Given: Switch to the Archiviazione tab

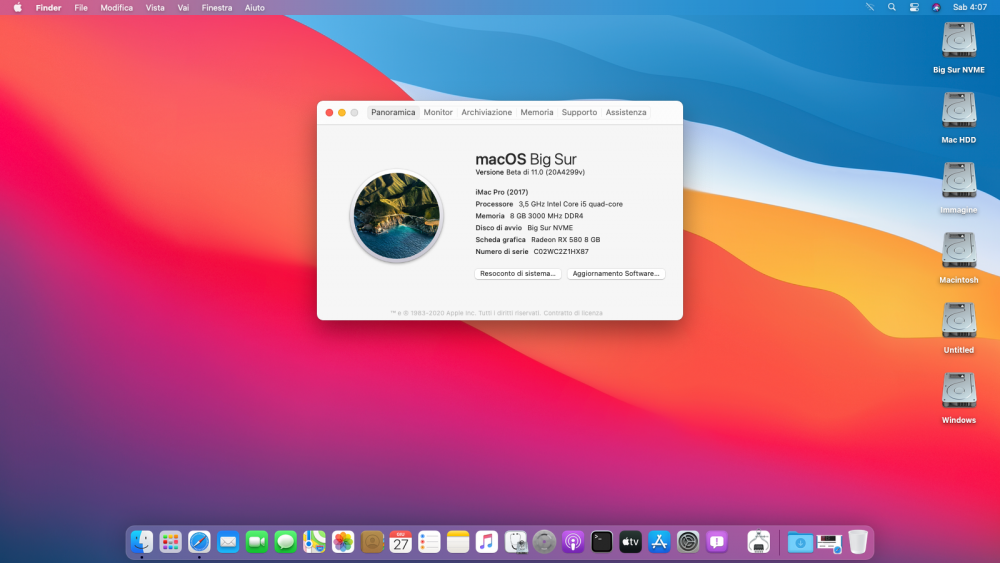Looking at the screenshot, I should click(487, 112).
